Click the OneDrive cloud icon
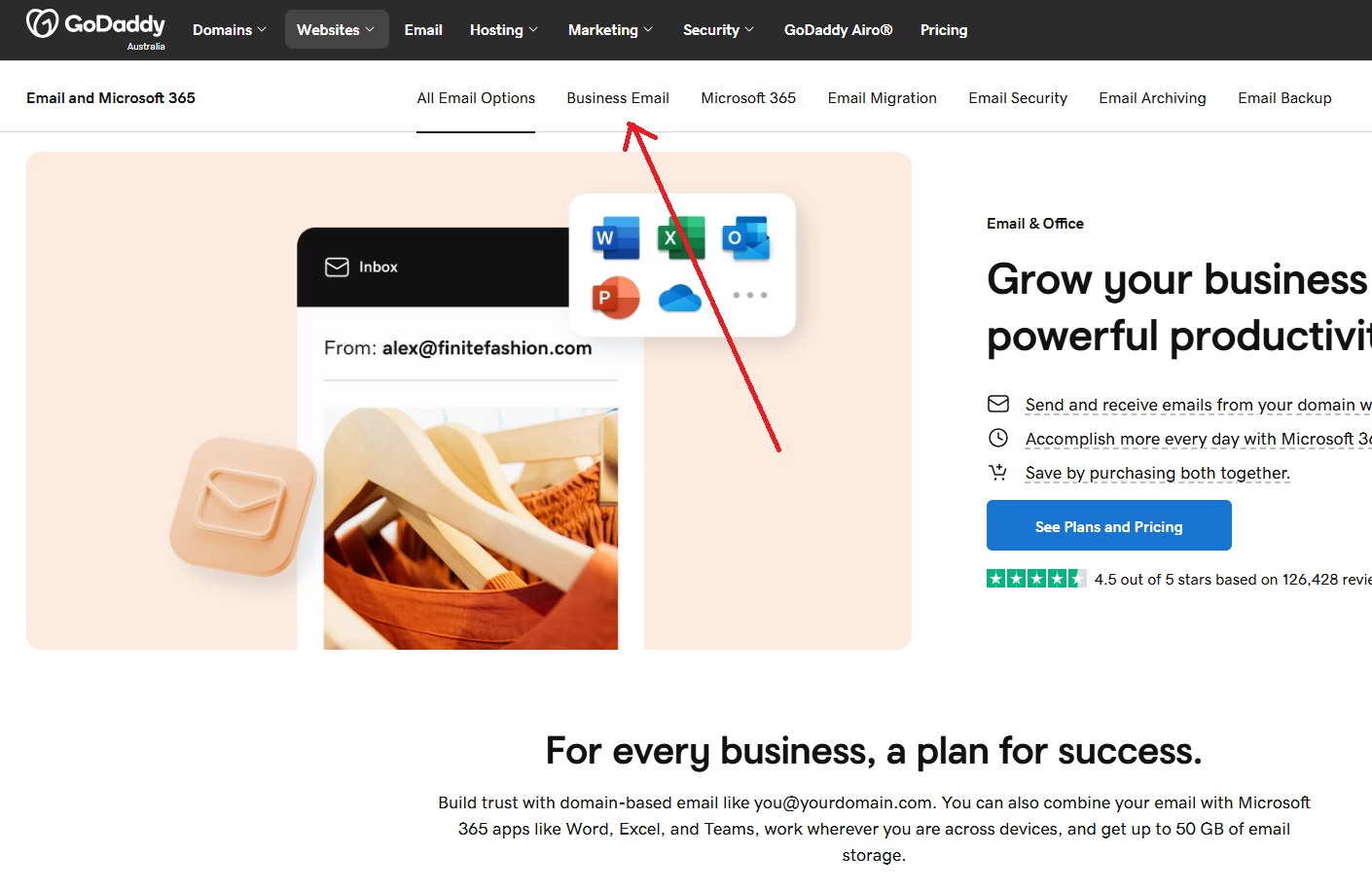 click(680, 298)
